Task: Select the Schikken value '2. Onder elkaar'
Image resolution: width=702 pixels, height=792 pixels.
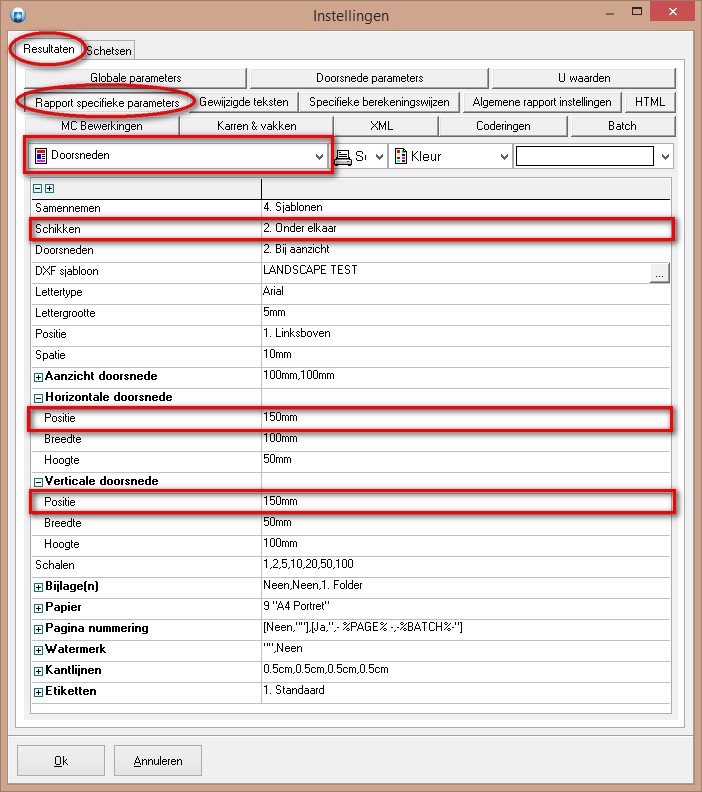Action: 299,228
